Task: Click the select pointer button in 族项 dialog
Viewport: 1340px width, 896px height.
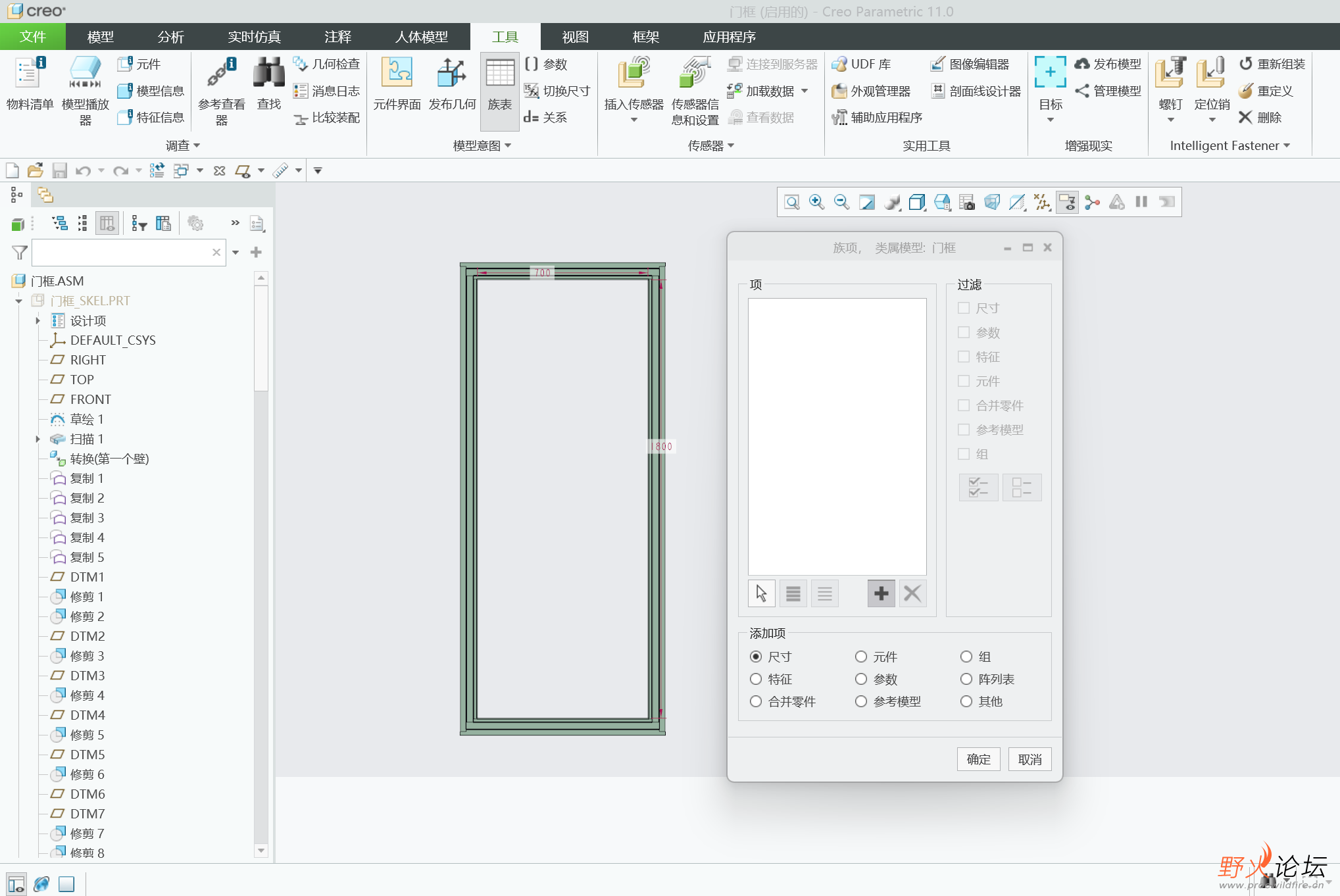Action: [x=761, y=593]
